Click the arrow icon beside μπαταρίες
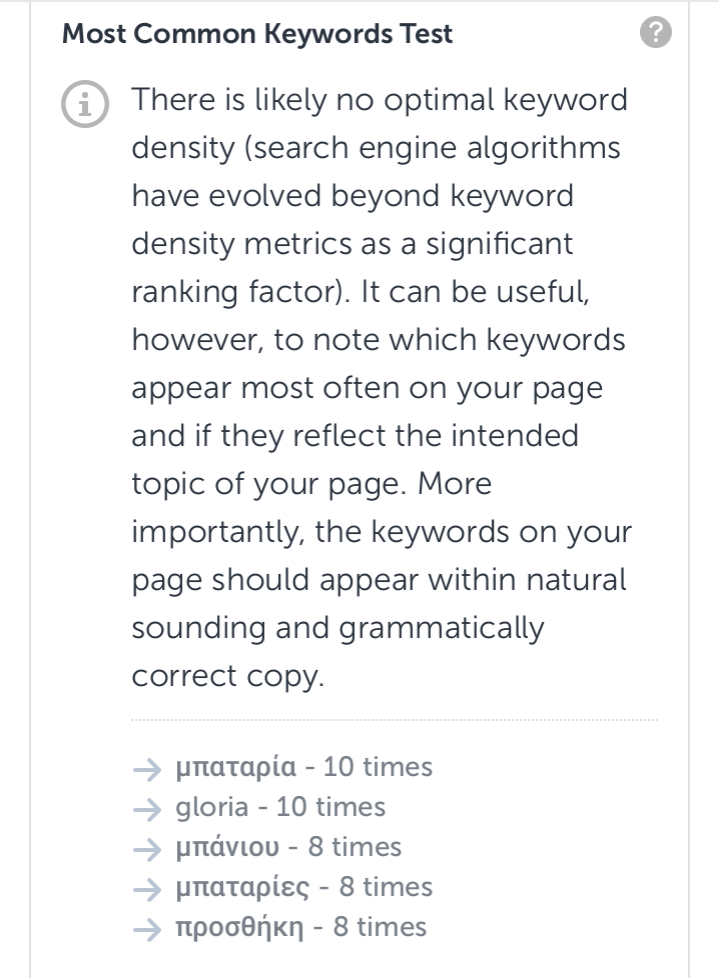The width and height of the screenshot is (719, 978). 147,890
